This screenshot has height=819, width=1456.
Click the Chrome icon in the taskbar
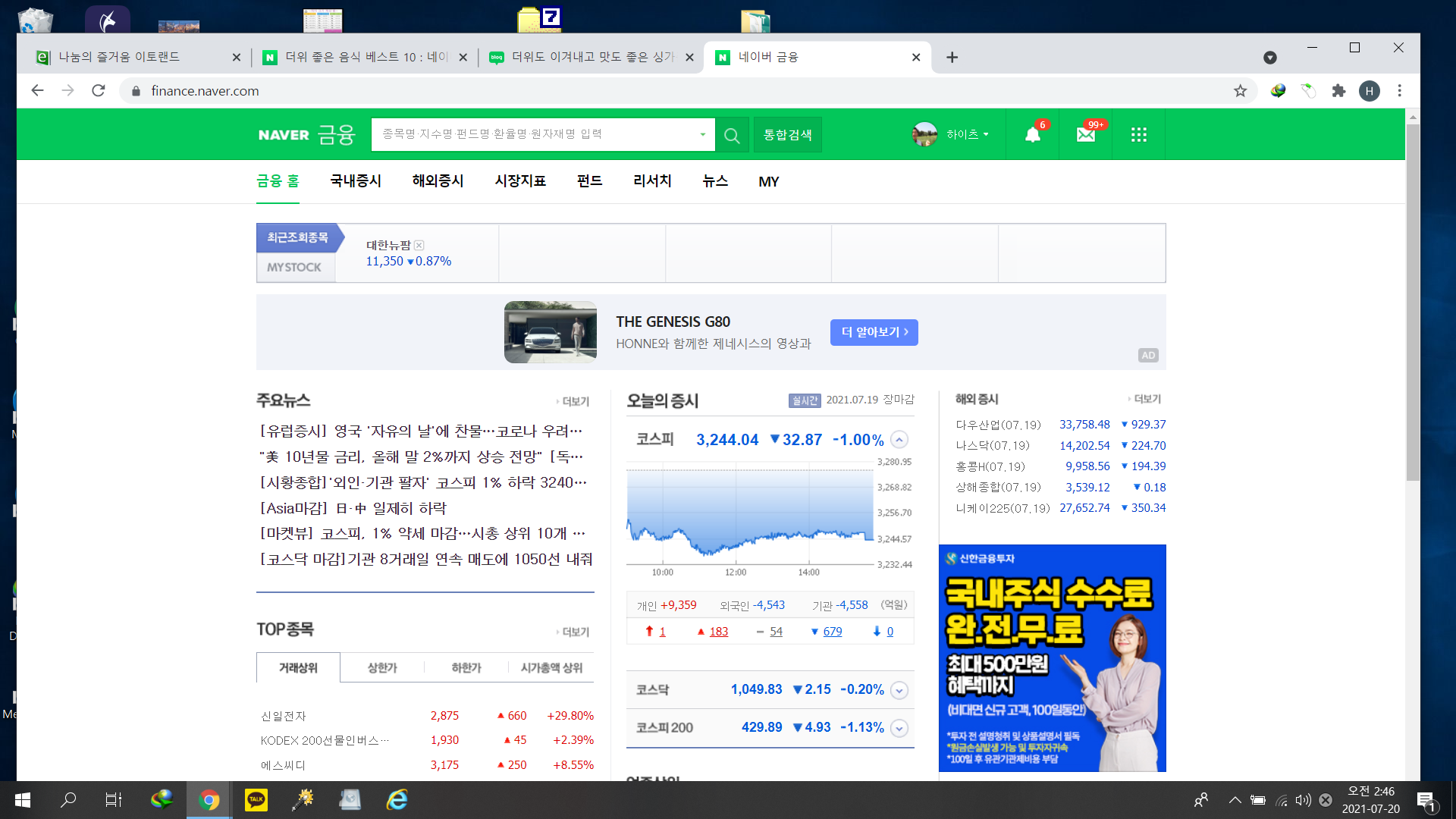click(209, 800)
